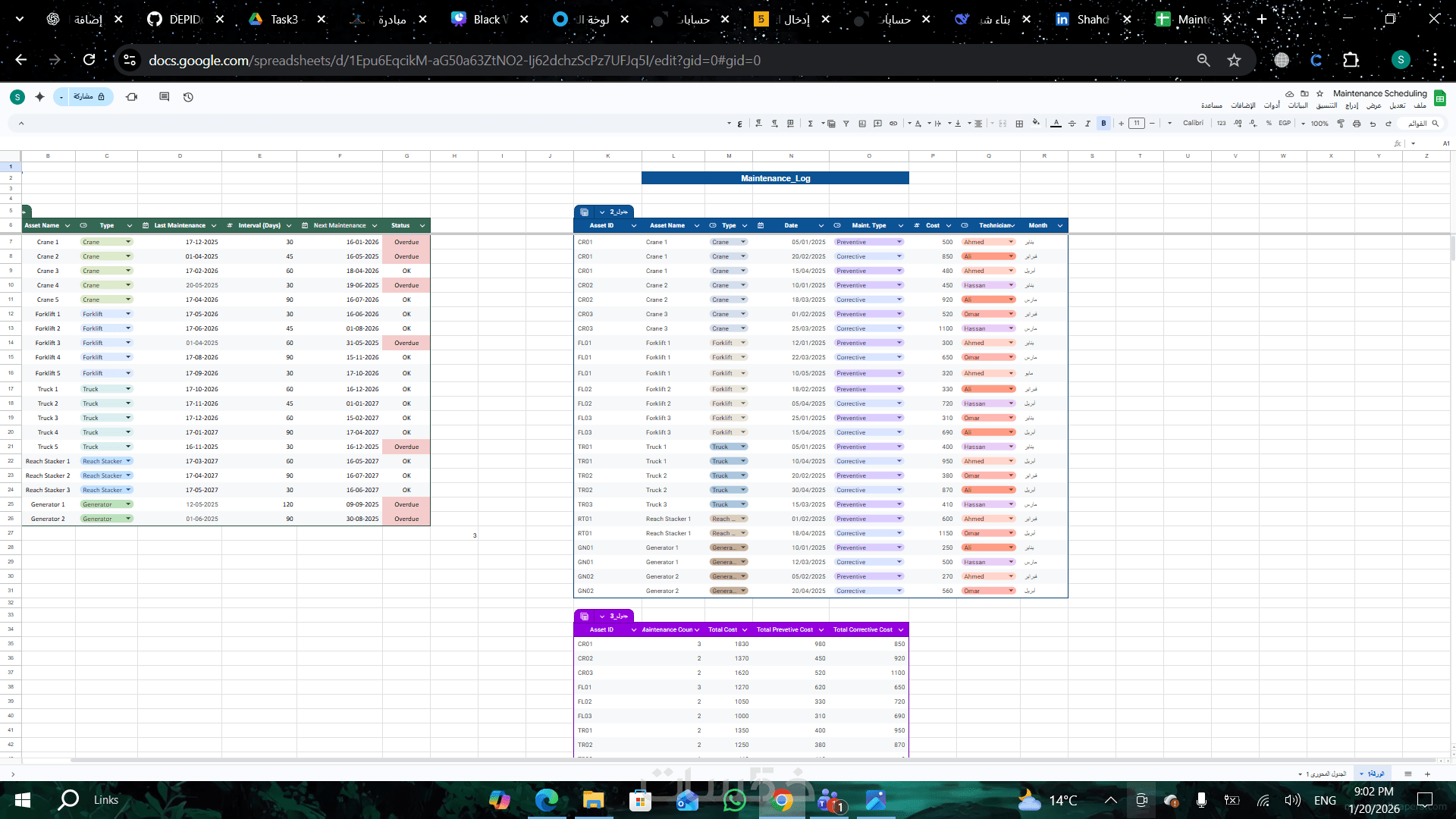Toggle bold formatting button
1456x819 pixels.
pos(1103,123)
